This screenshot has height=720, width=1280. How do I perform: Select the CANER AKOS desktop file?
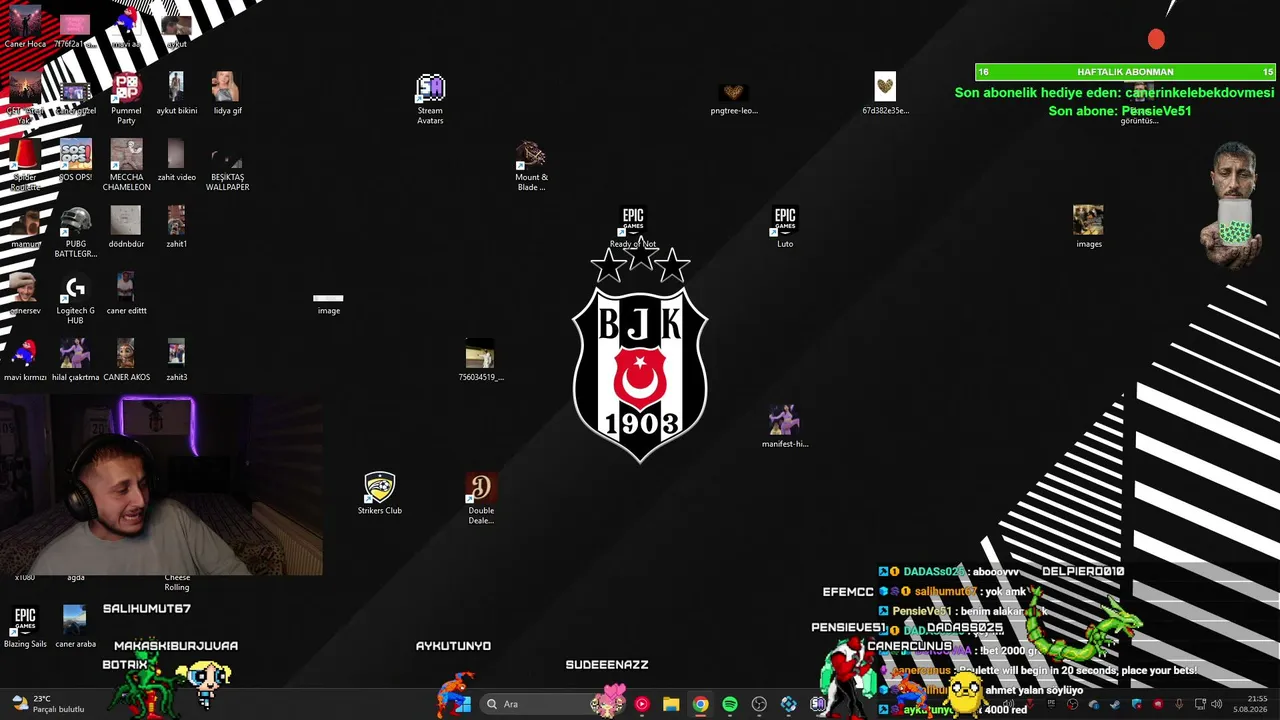tap(126, 361)
